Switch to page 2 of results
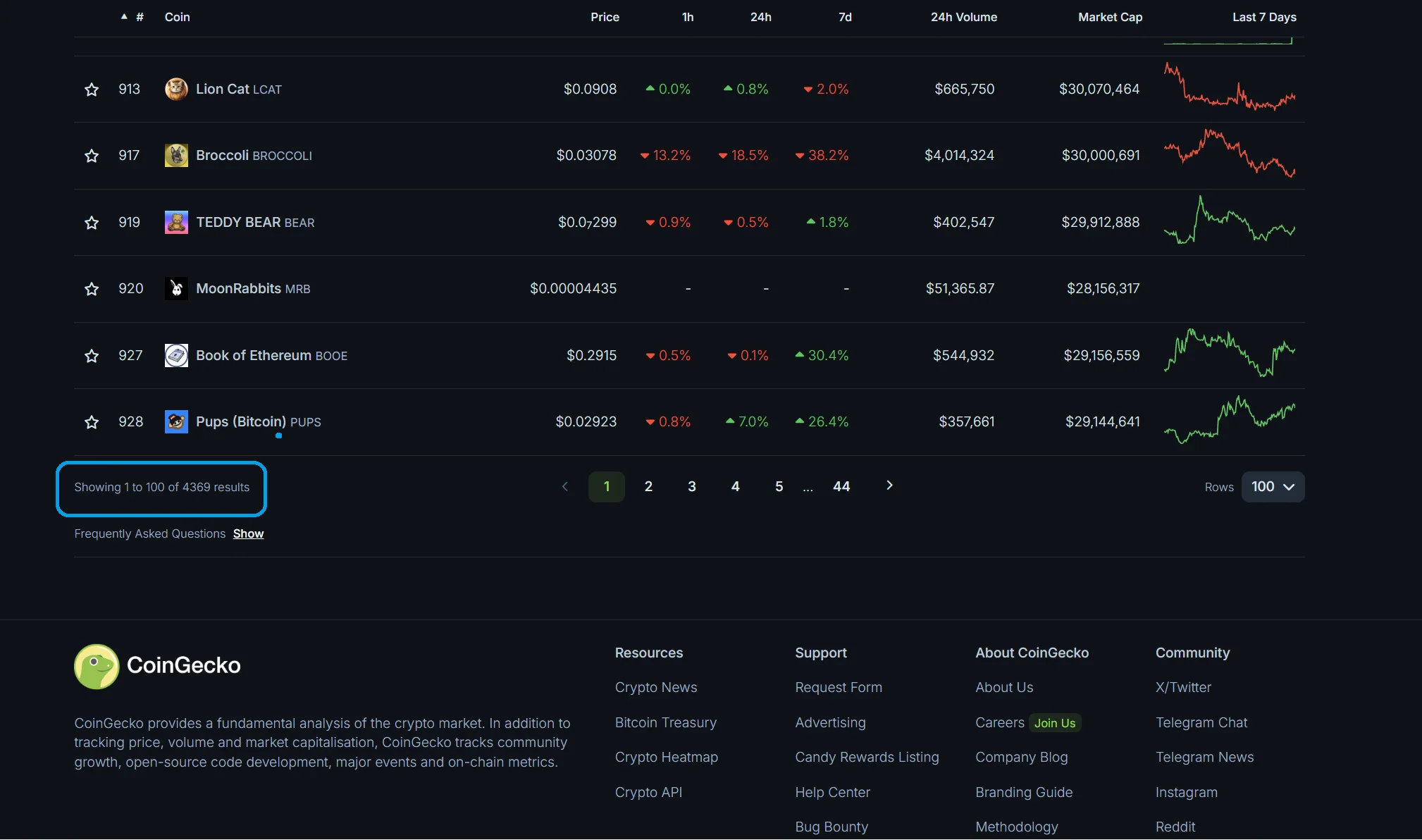Screen dimensions: 1422x840 point(648,486)
